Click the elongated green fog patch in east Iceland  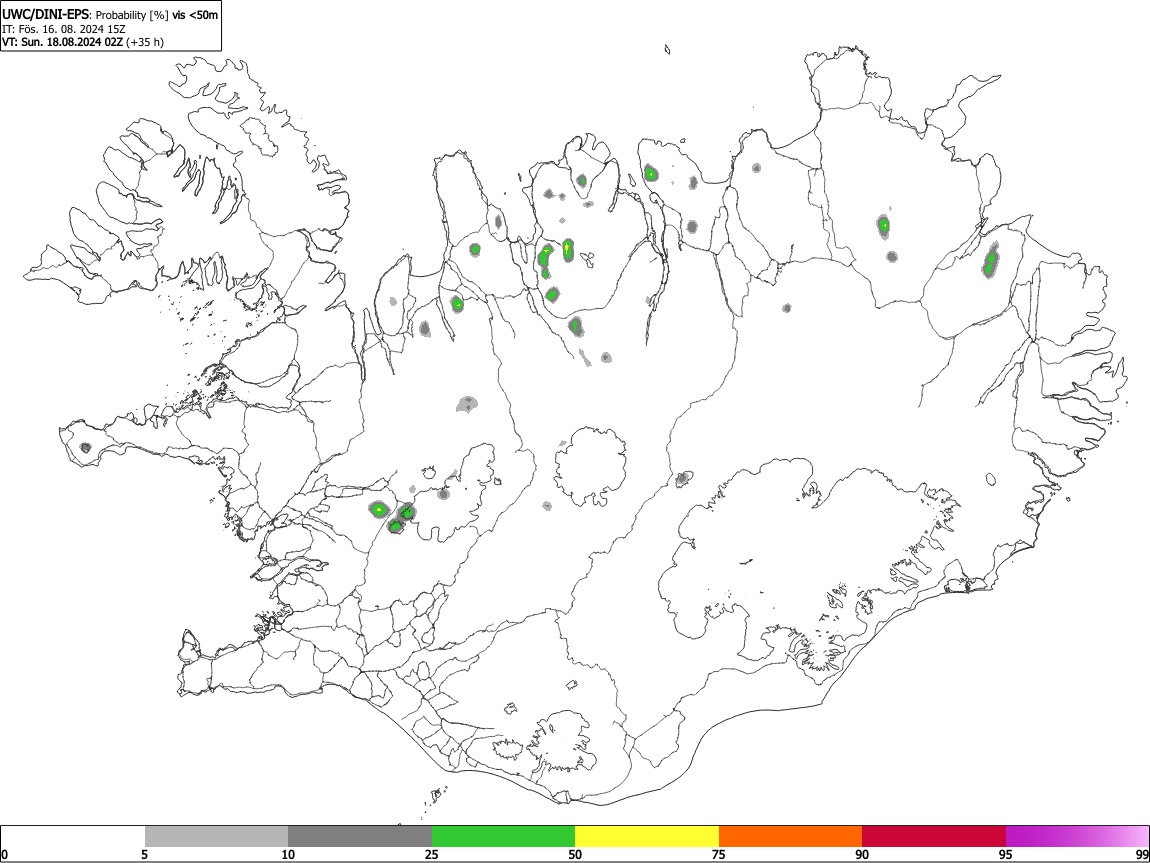point(991,260)
